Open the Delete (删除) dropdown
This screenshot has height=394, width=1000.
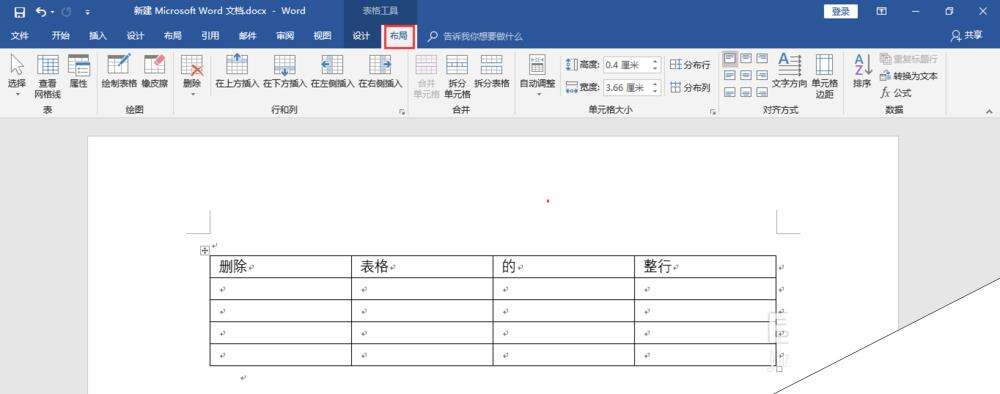pyautogui.click(x=192, y=75)
